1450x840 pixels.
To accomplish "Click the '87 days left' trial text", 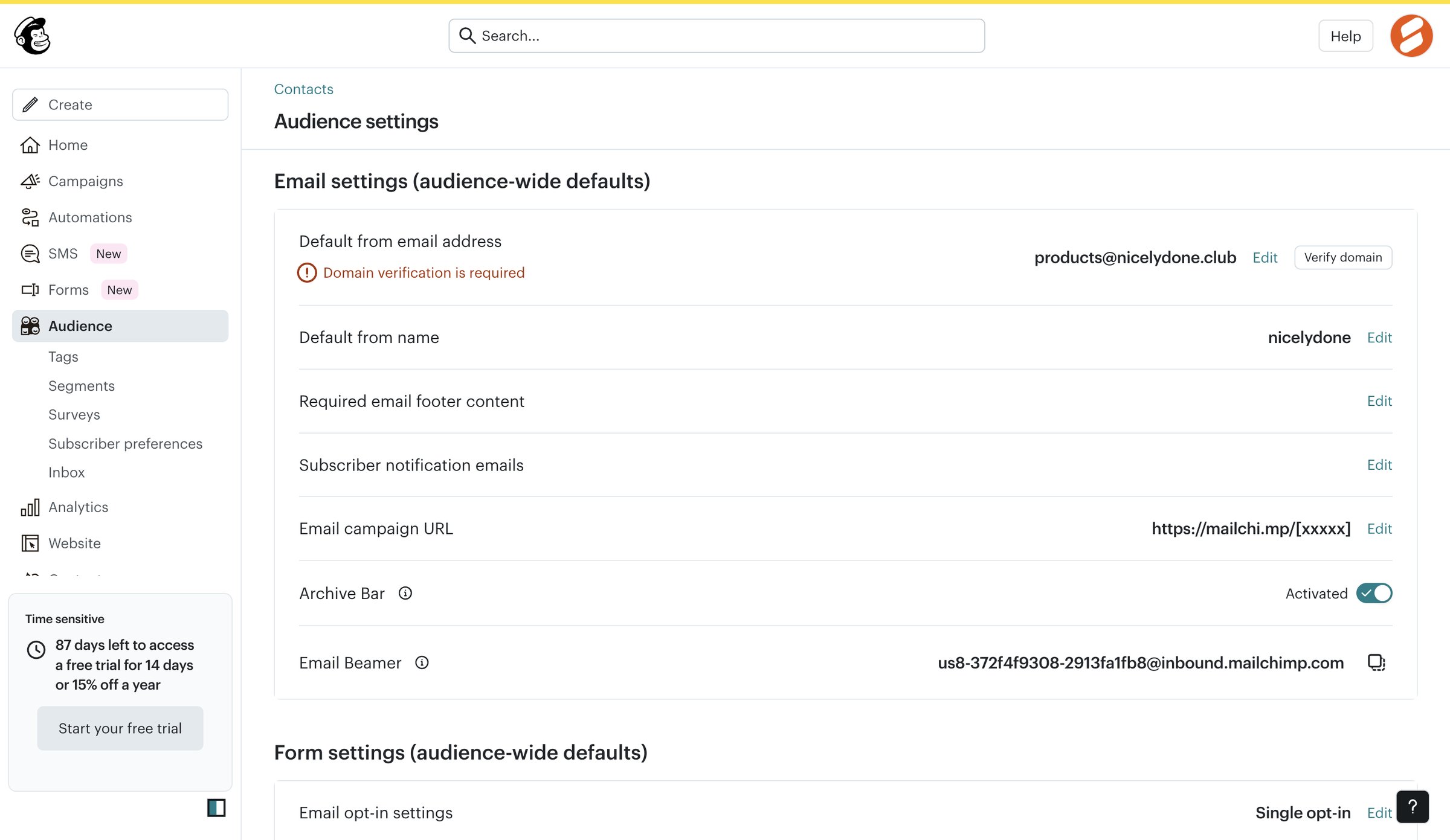I will [x=124, y=665].
